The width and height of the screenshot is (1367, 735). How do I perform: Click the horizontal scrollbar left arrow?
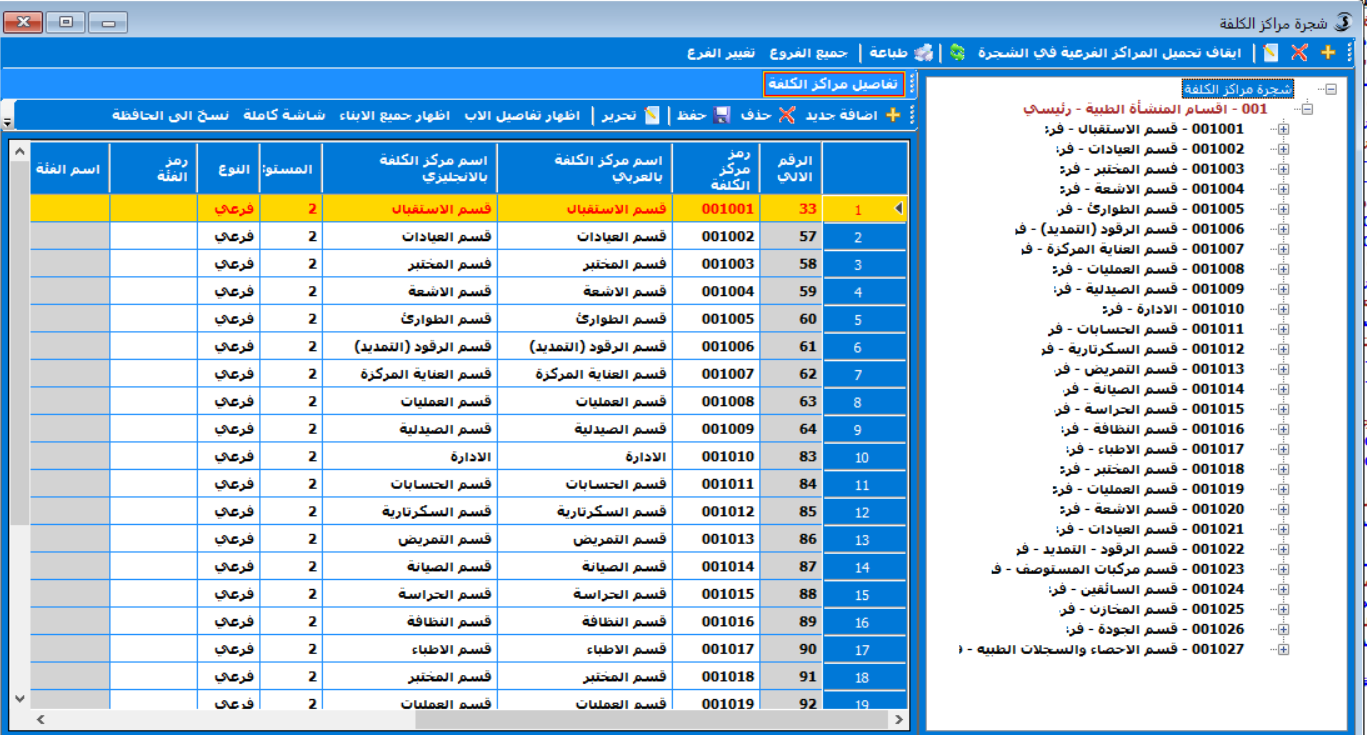tap(39, 719)
